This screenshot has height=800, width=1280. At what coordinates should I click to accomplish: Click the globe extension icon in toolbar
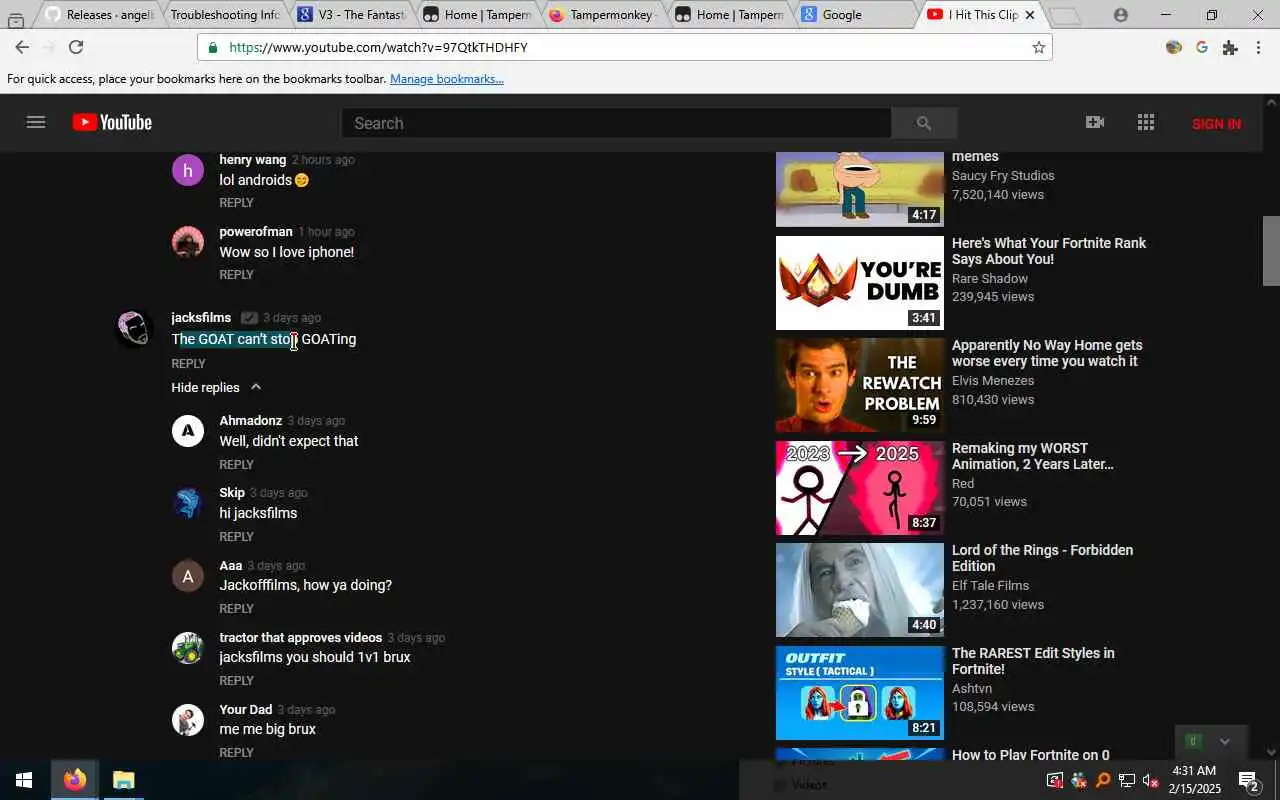click(1174, 47)
